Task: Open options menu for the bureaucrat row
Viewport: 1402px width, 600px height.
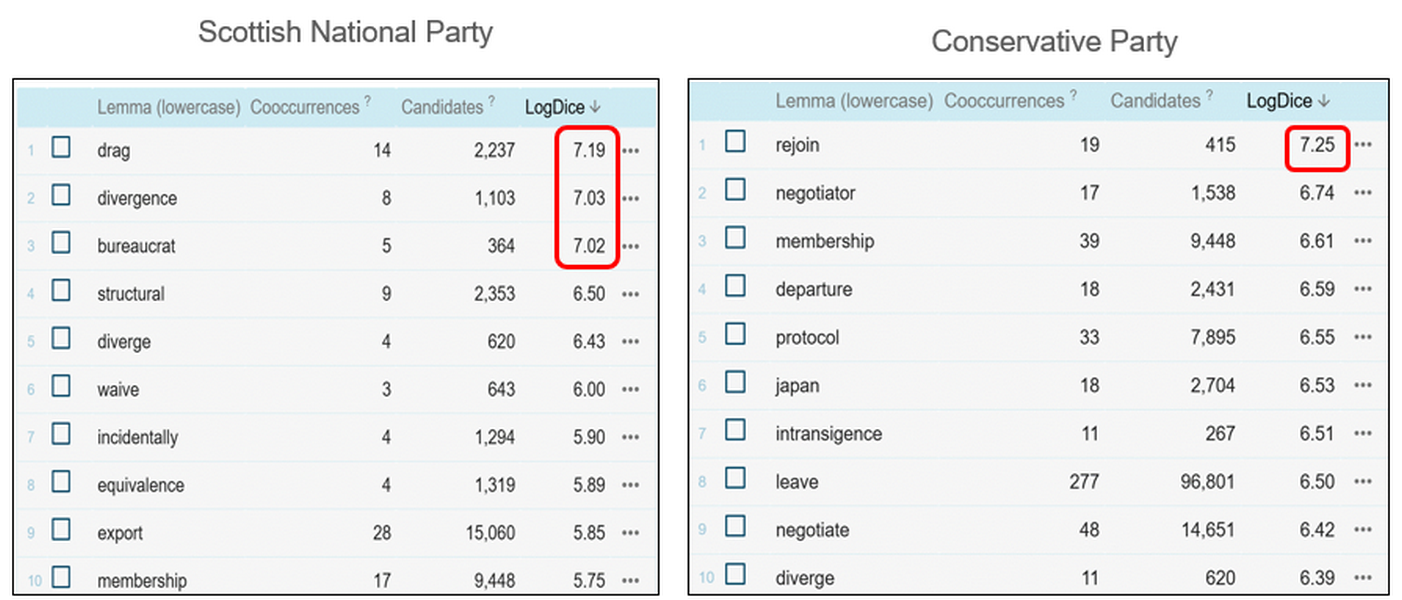Action: [631, 245]
